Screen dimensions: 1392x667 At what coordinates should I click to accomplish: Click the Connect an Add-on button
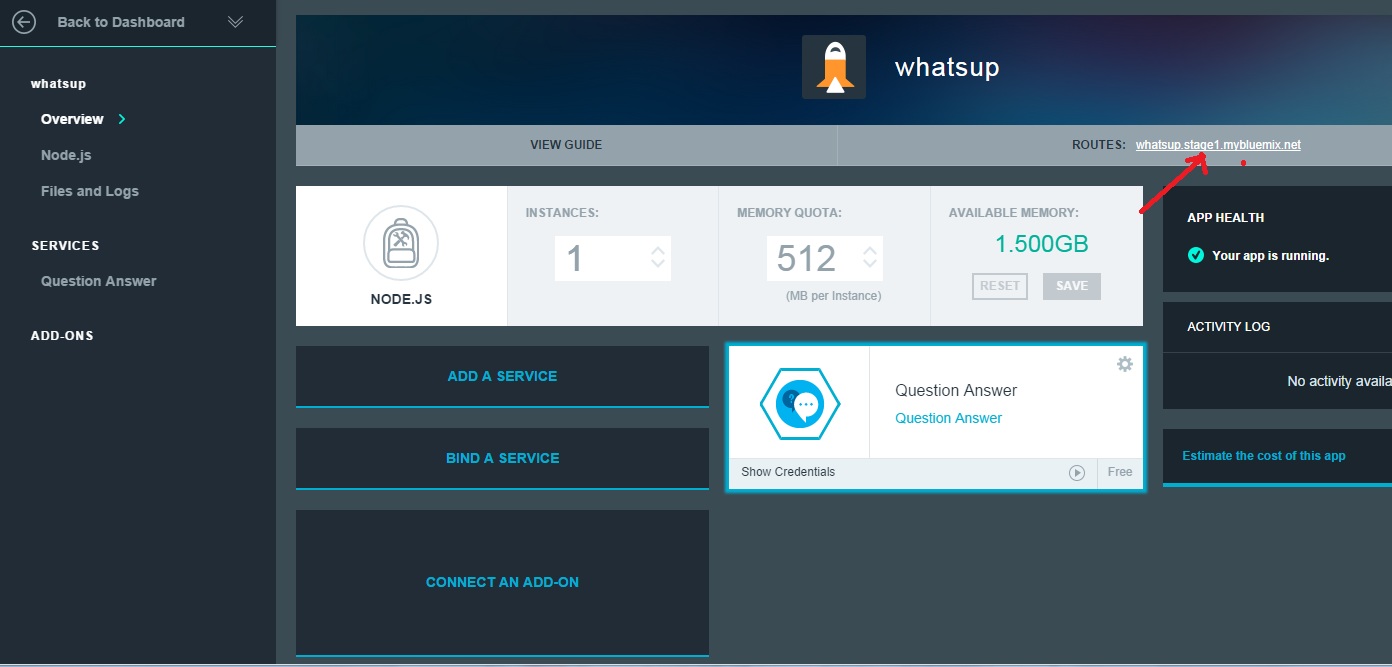[502, 582]
